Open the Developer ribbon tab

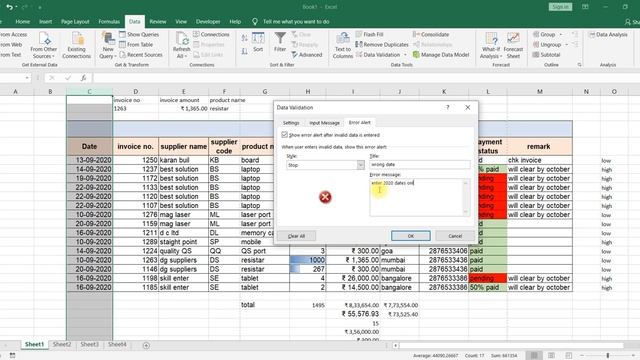[208, 22]
